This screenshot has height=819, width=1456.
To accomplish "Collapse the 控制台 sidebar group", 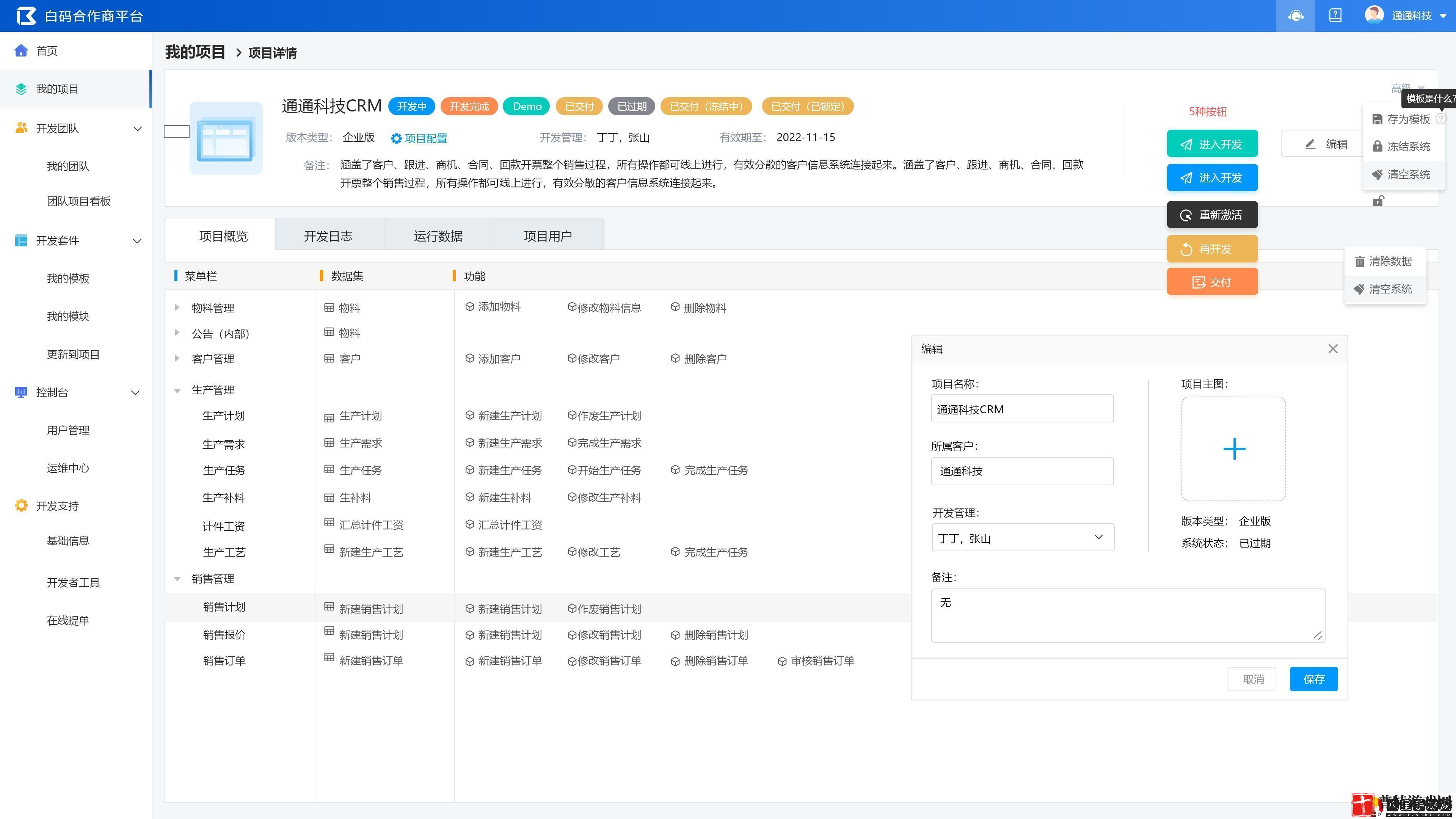I will click(x=136, y=392).
